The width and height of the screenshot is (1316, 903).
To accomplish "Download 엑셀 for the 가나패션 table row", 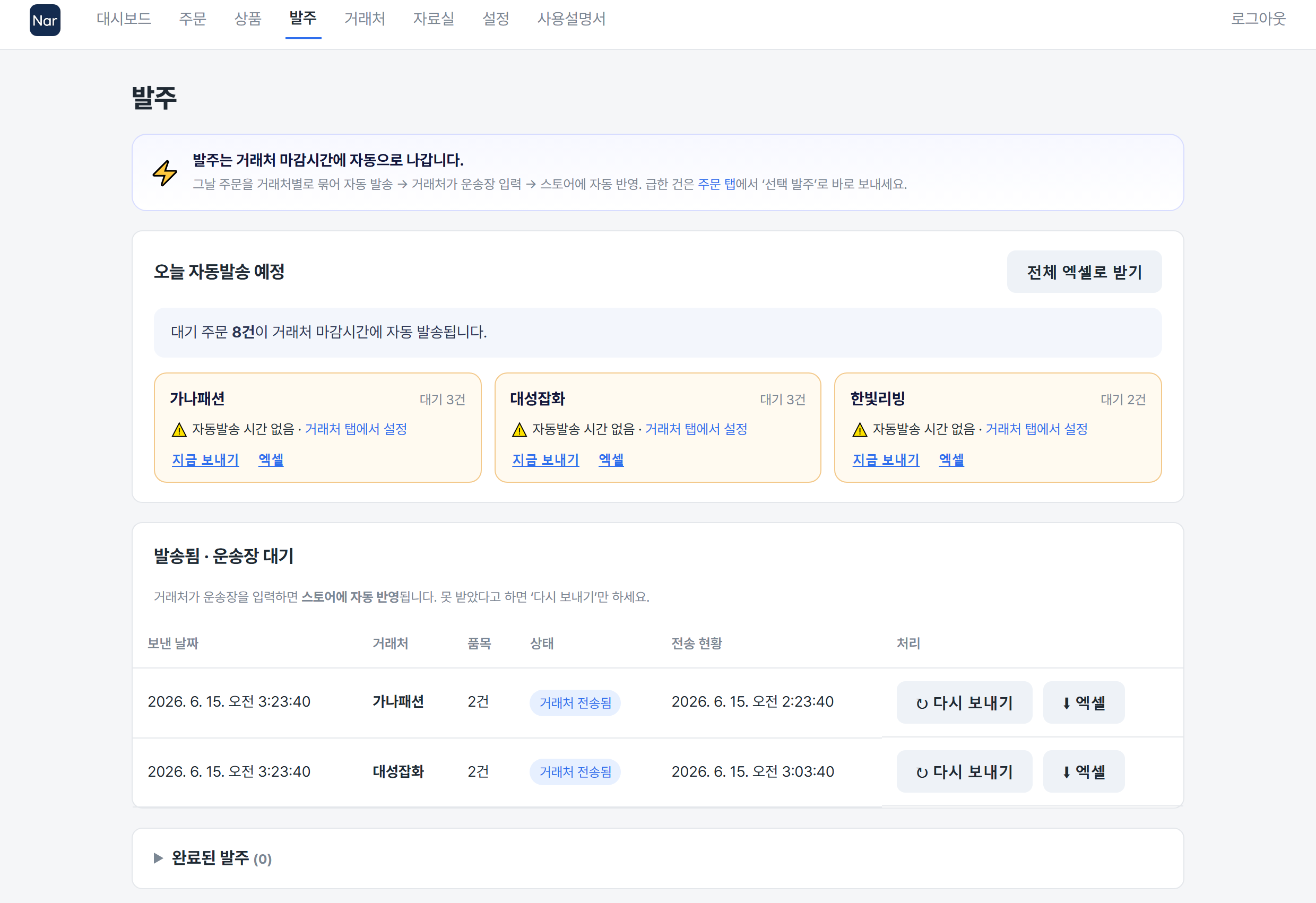I will (1084, 702).
